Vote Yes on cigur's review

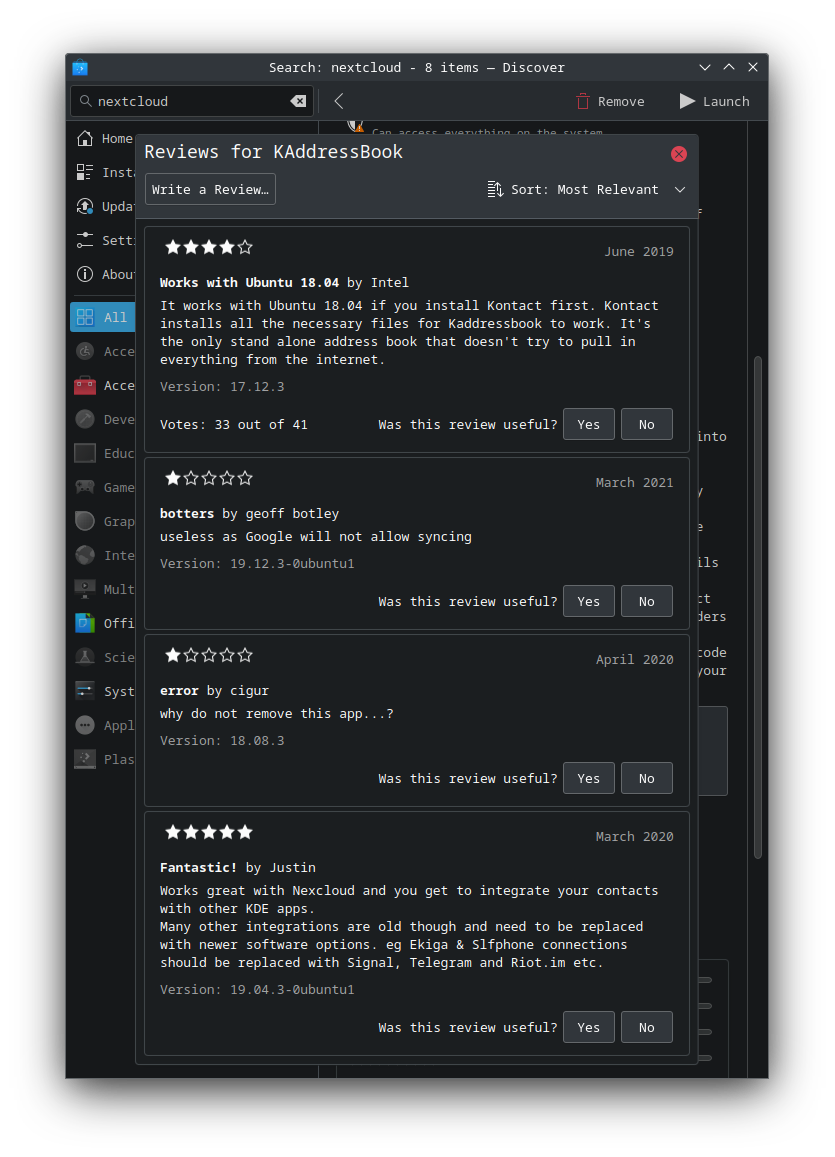coord(589,778)
